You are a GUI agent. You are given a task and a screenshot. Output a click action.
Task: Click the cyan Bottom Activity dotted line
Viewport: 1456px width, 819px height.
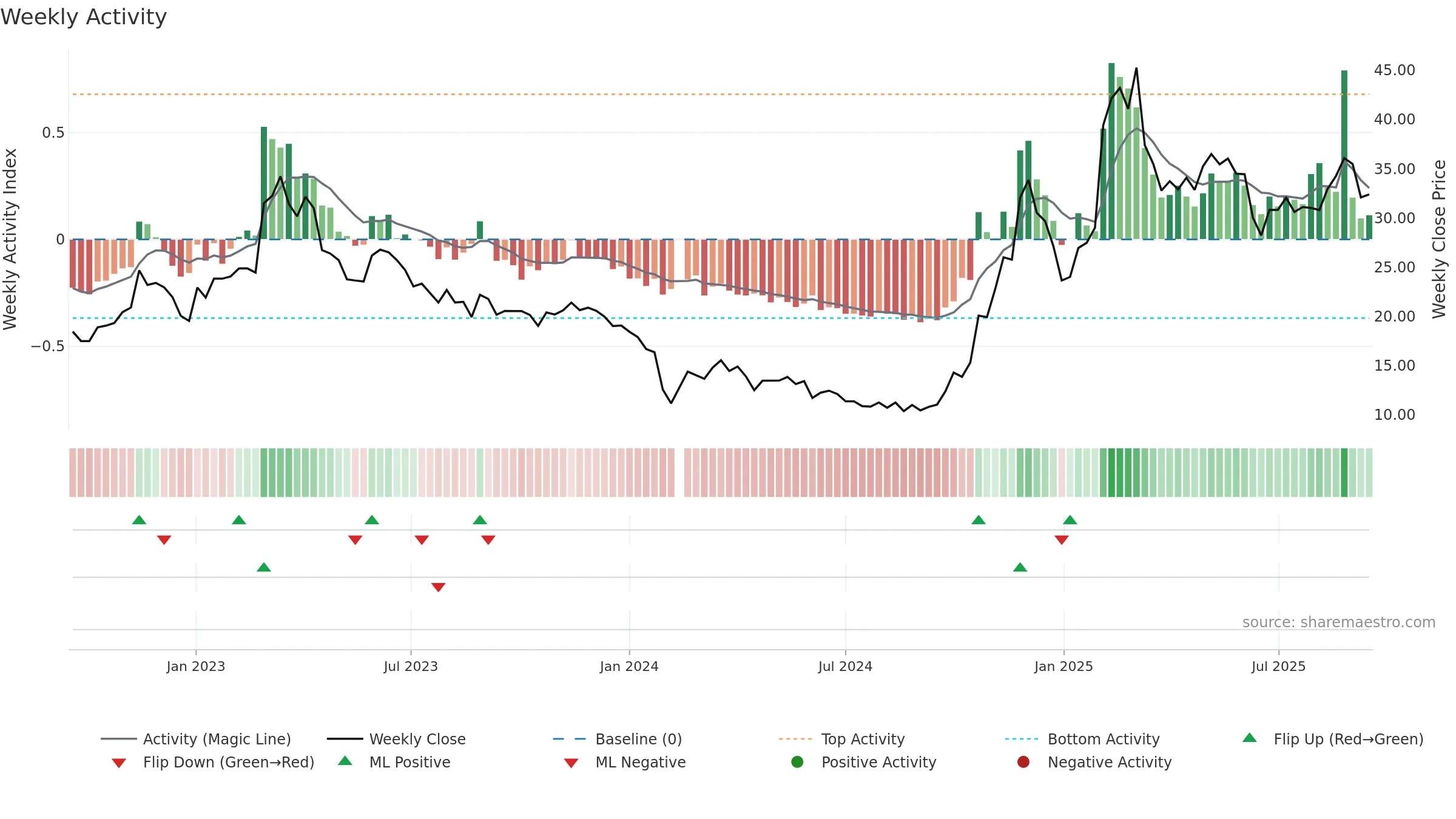[721, 318]
